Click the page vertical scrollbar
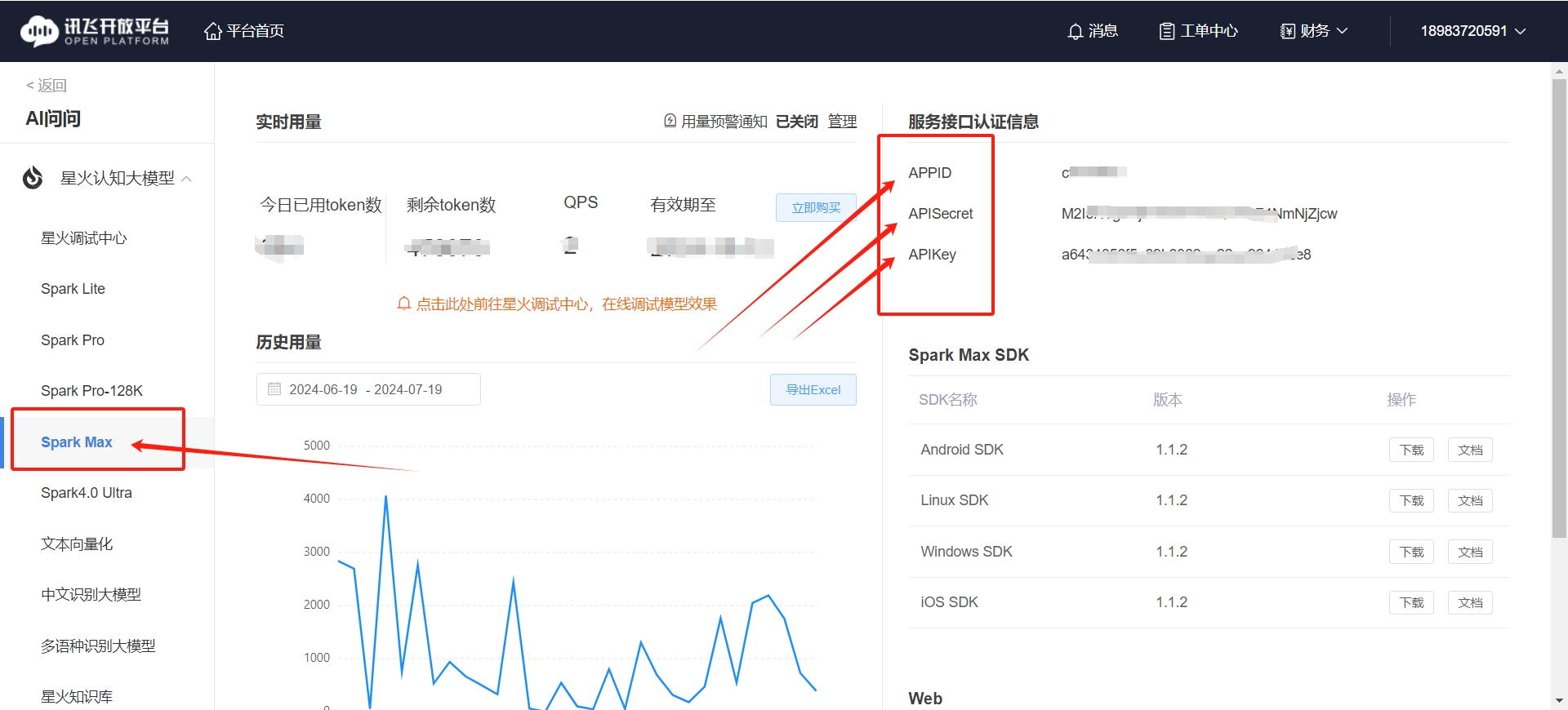1568x710 pixels. pos(1559,308)
